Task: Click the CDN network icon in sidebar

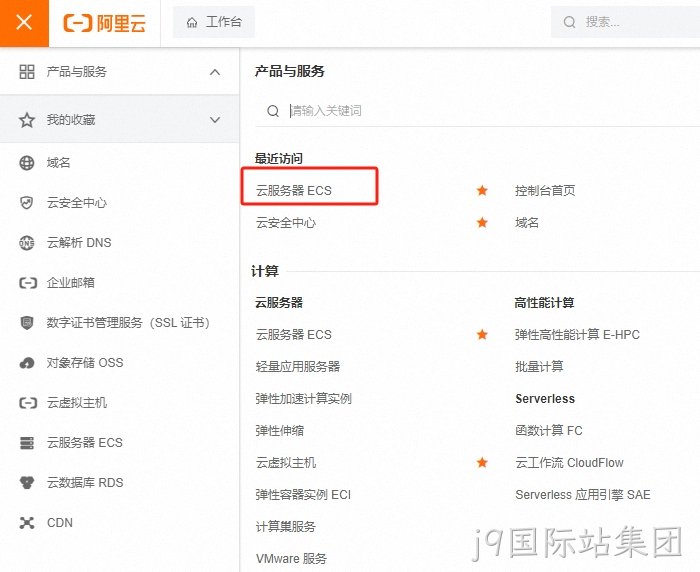Action: coord(27,523)
